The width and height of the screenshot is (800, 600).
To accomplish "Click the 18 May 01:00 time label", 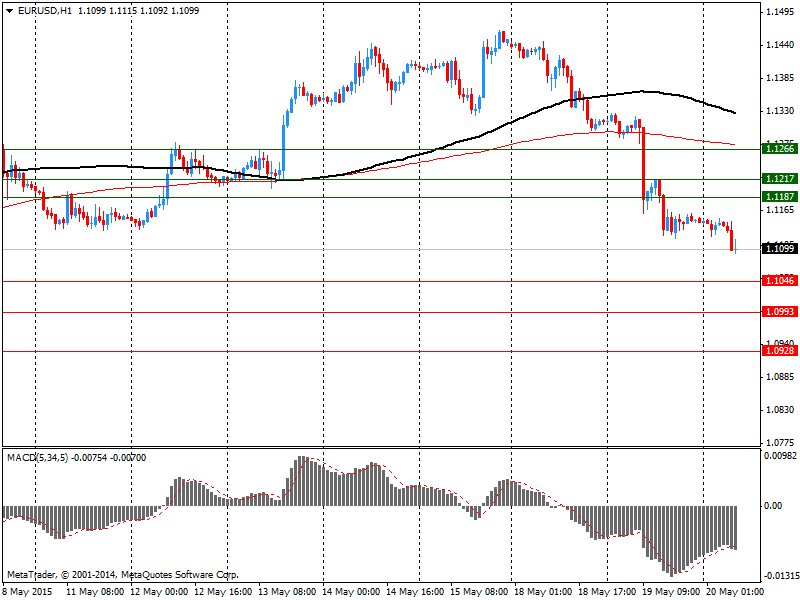I will (543, 592).
